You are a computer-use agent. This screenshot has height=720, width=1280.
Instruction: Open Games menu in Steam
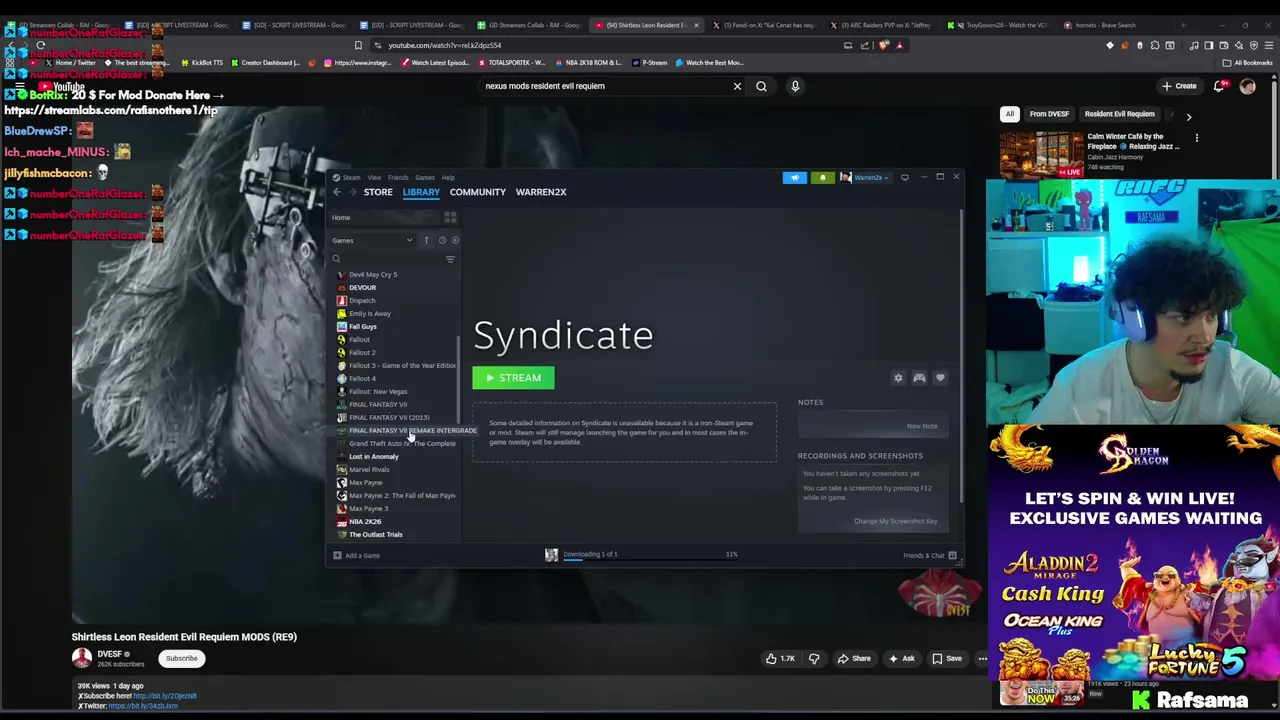click(425, 178)
